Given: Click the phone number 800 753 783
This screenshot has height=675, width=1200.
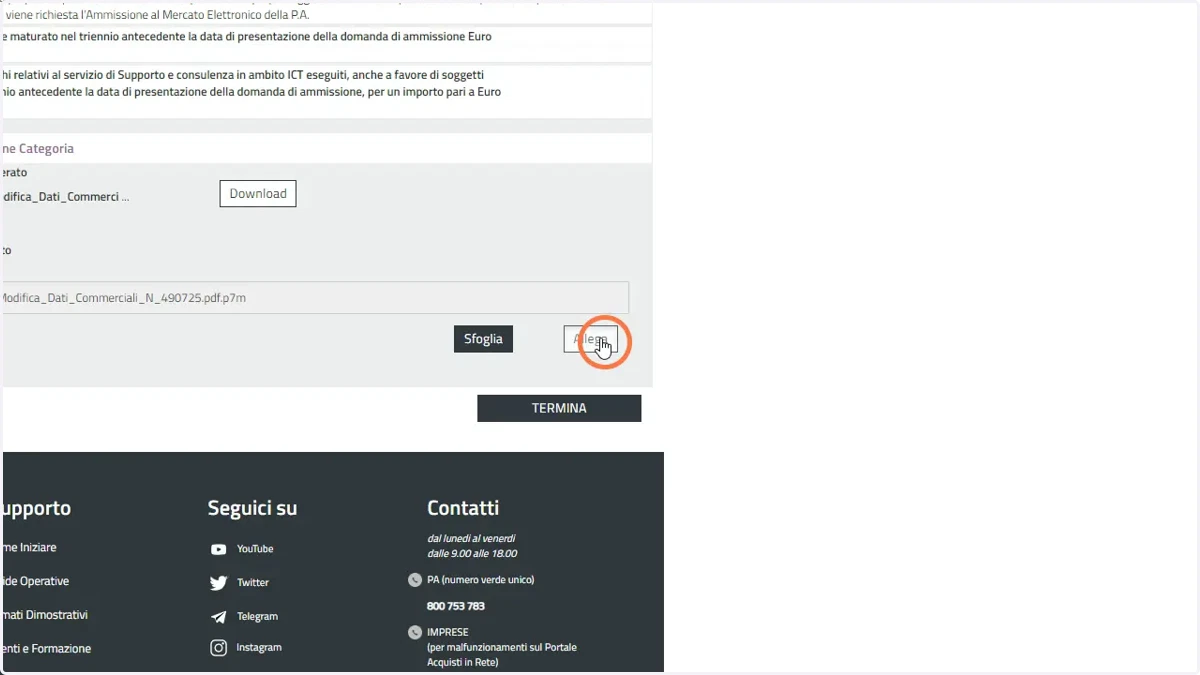Looking at the screenshot, I should point(456,606).
